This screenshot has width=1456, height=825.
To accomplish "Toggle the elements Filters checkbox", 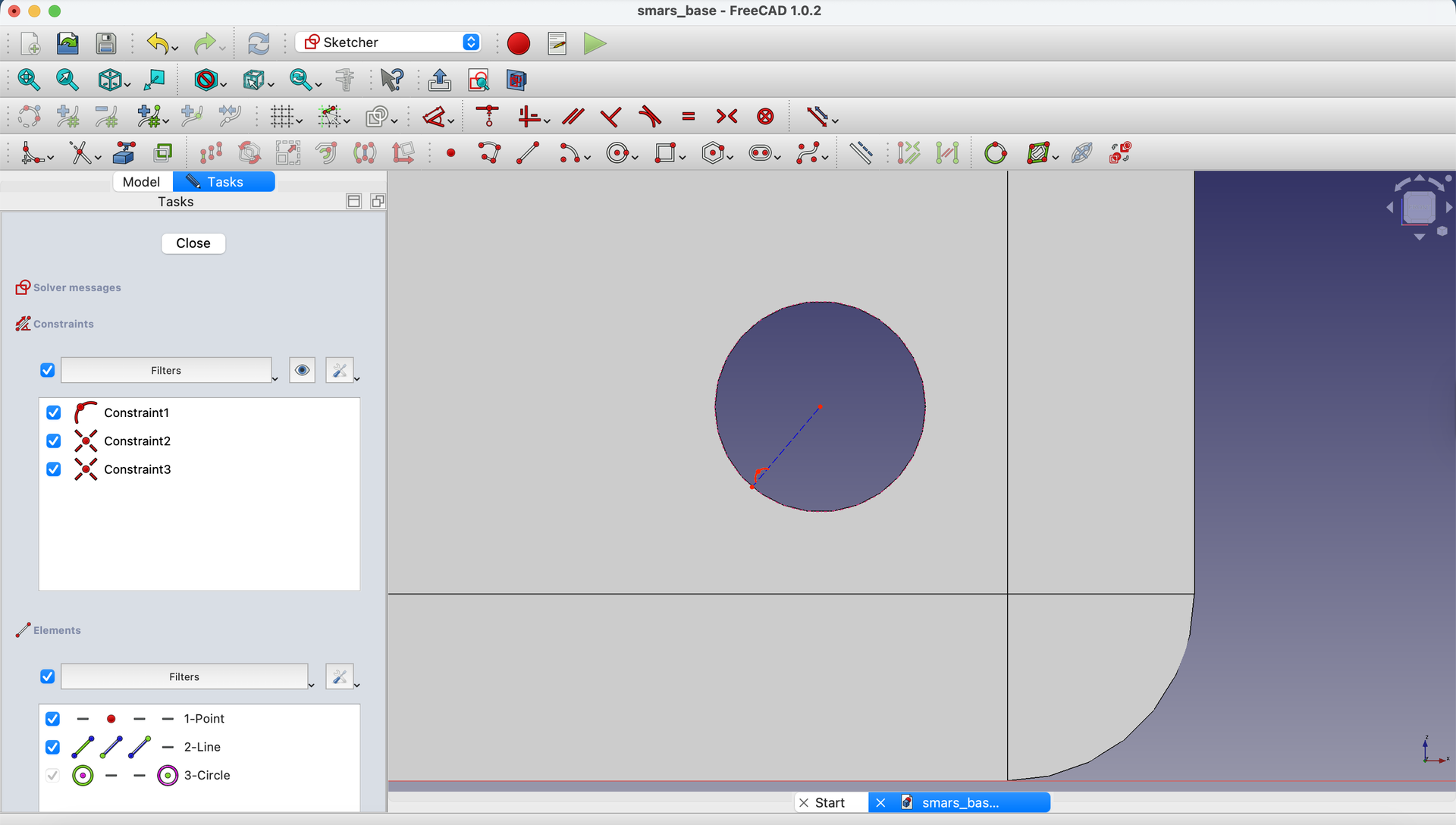I will (47, 676).
